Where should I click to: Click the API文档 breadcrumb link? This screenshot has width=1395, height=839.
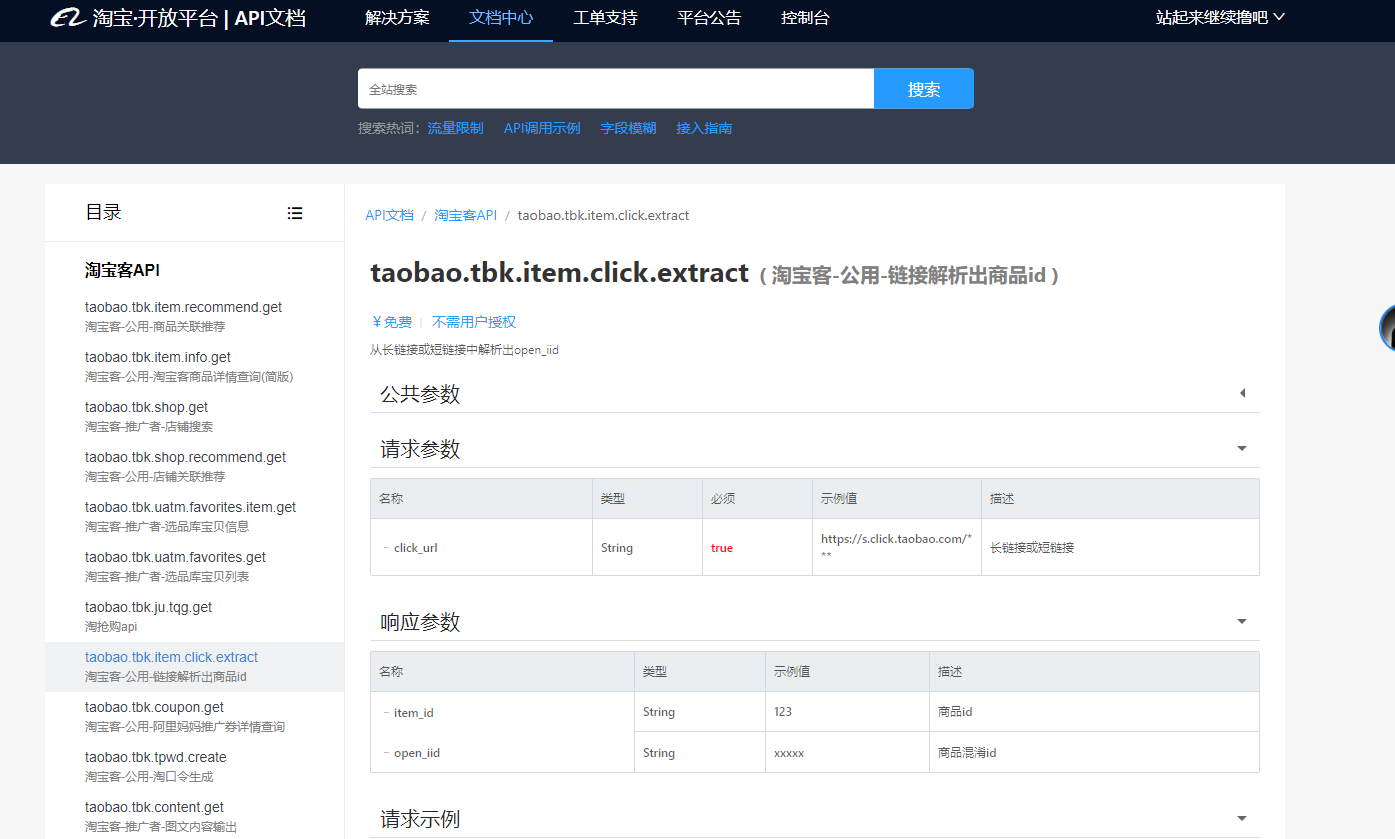coord(389,215)
